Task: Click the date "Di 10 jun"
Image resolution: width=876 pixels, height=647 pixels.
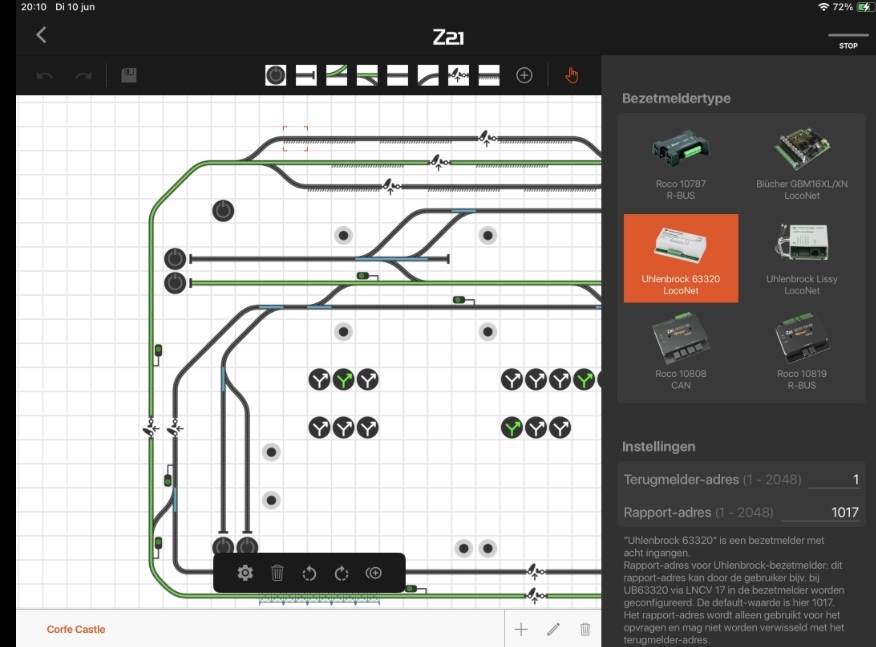Action: 75,7
